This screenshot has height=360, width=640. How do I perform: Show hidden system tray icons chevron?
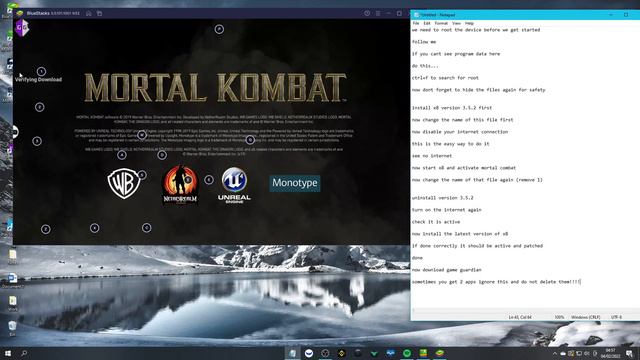(x=555, y=353)
